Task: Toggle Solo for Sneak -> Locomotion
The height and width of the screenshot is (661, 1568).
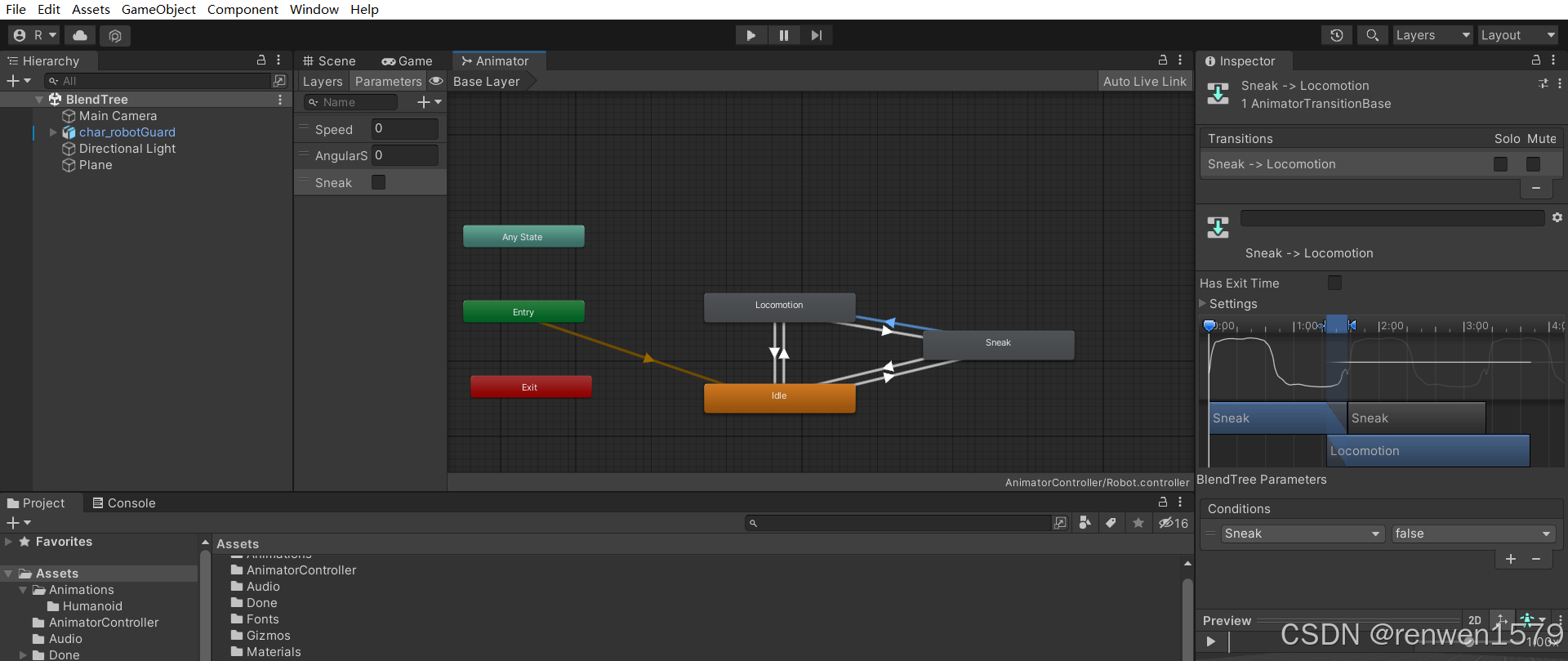Action: click(1500, 164)
